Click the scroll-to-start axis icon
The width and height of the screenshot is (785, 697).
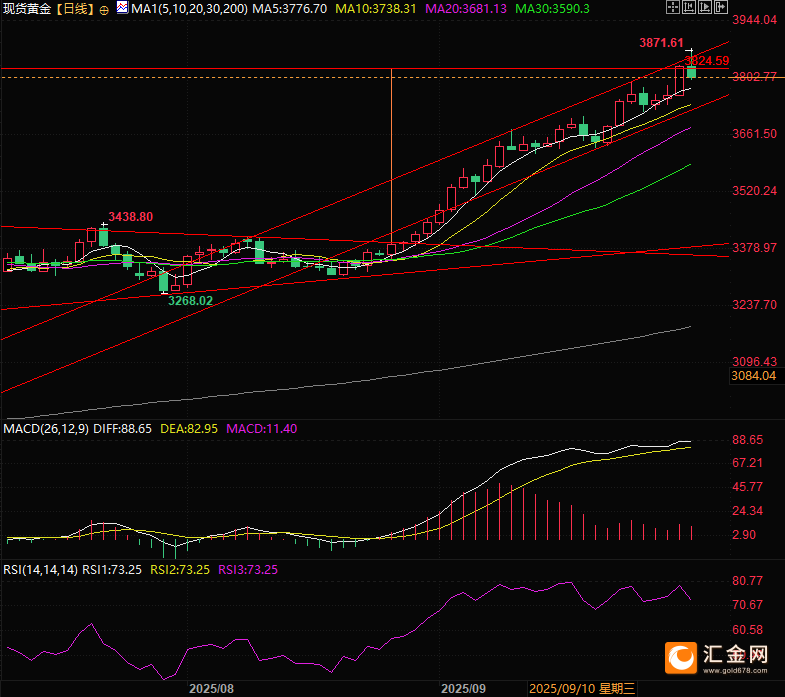pos(689,7)
